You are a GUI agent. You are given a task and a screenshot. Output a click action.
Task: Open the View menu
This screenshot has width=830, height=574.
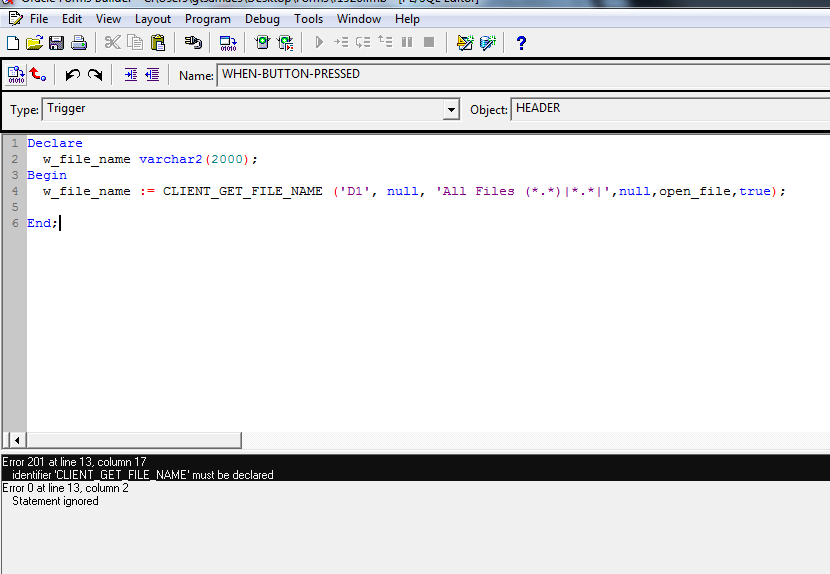click(x=108, y=19)
